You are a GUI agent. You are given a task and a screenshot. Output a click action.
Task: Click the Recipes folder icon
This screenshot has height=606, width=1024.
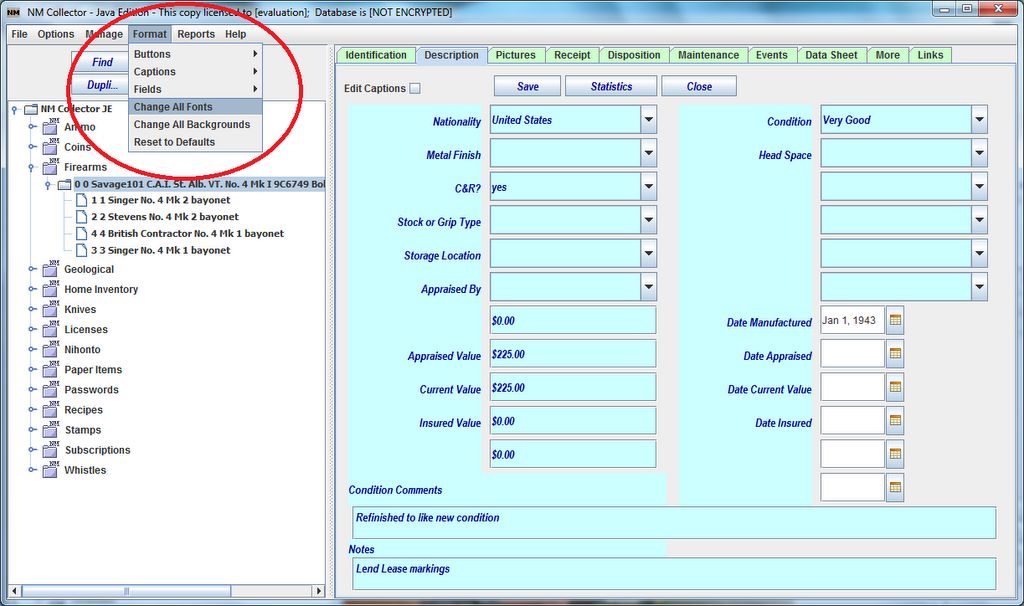[50, 410]
